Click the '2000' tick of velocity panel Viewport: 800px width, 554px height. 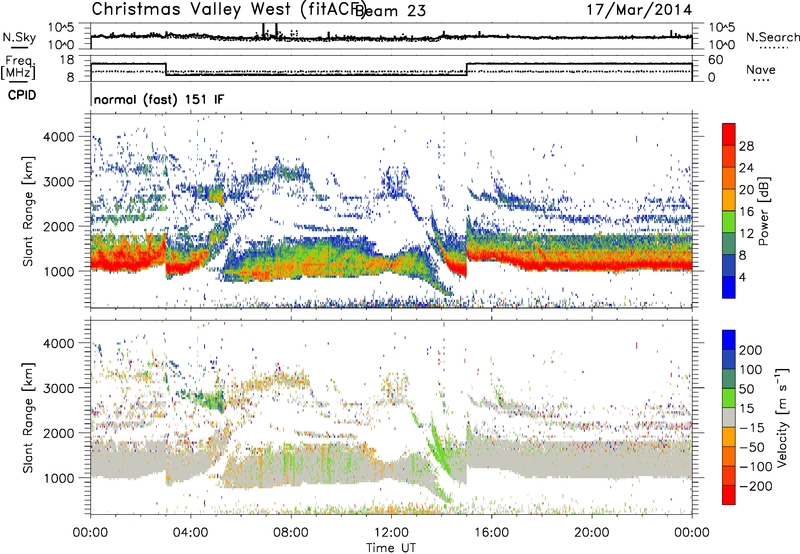(59, 433)
